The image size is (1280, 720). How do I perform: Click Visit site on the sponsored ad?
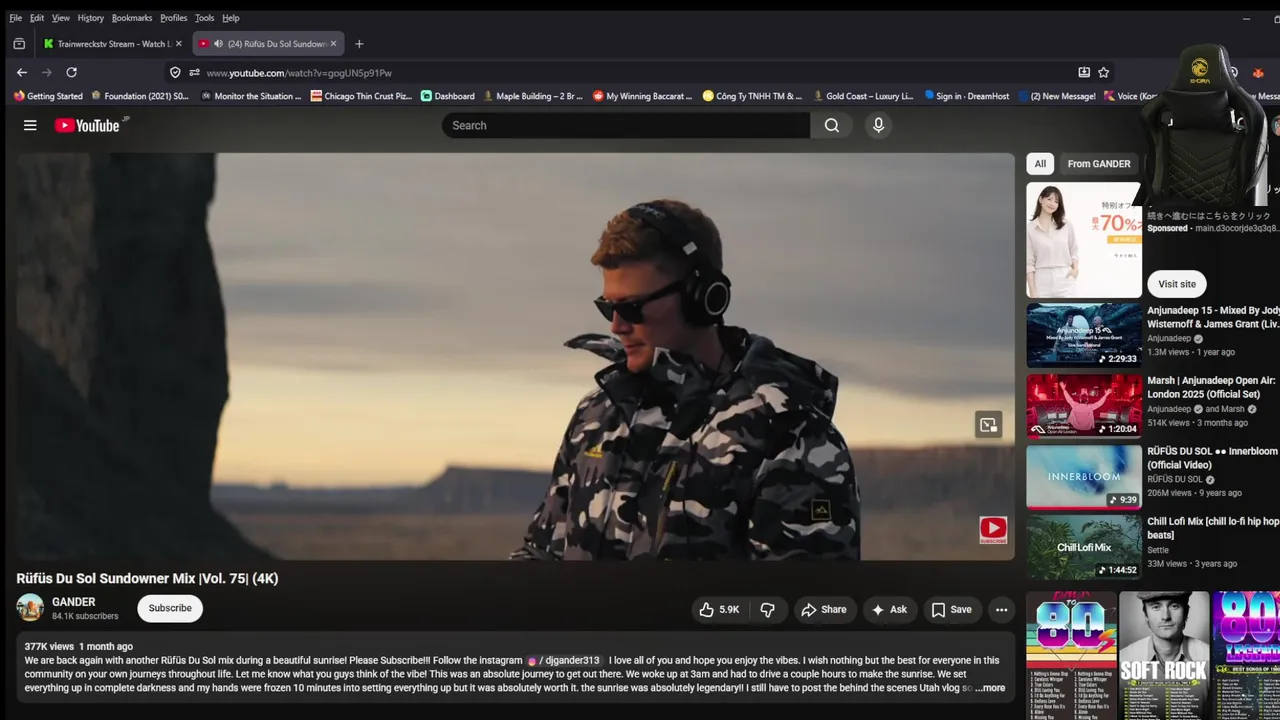(1177, 284)
